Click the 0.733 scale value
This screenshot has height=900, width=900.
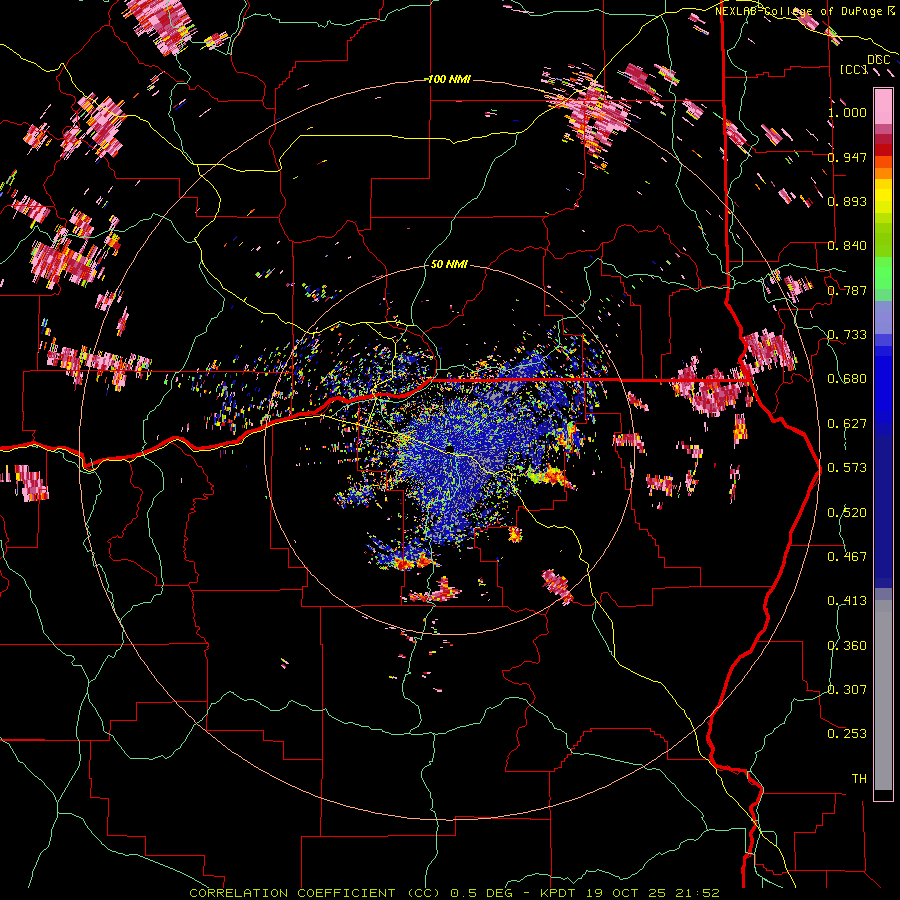pyautogui.click(x=847, y=335)
